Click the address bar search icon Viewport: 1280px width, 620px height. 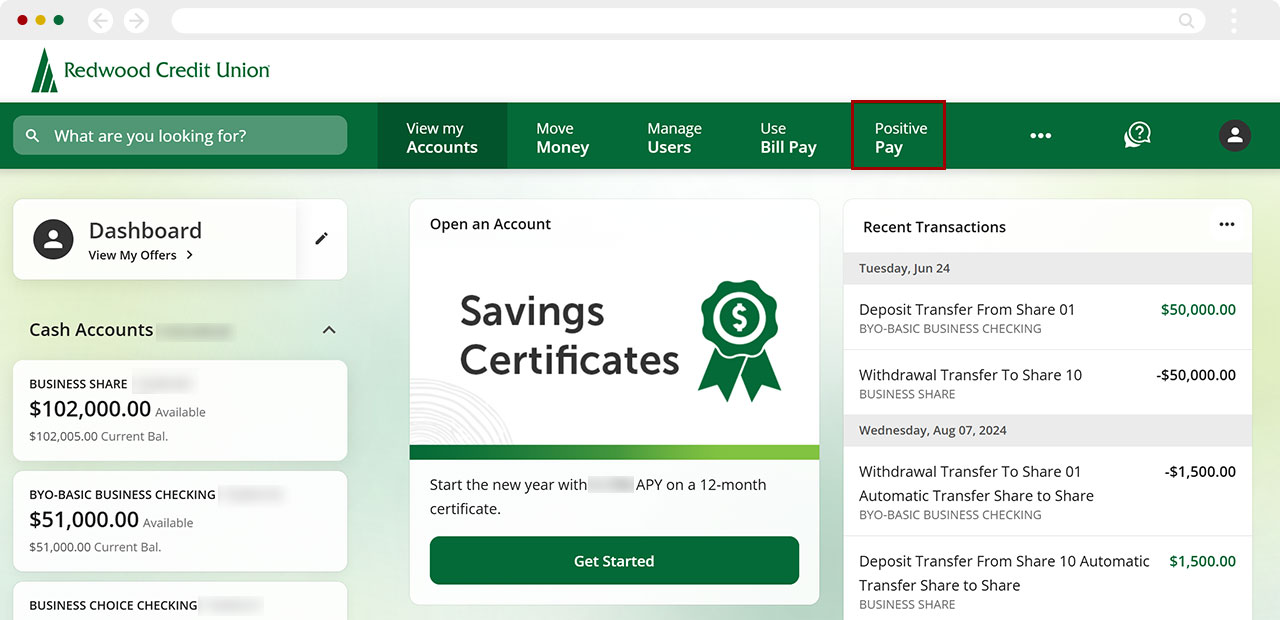click(x=1186, y=20)
